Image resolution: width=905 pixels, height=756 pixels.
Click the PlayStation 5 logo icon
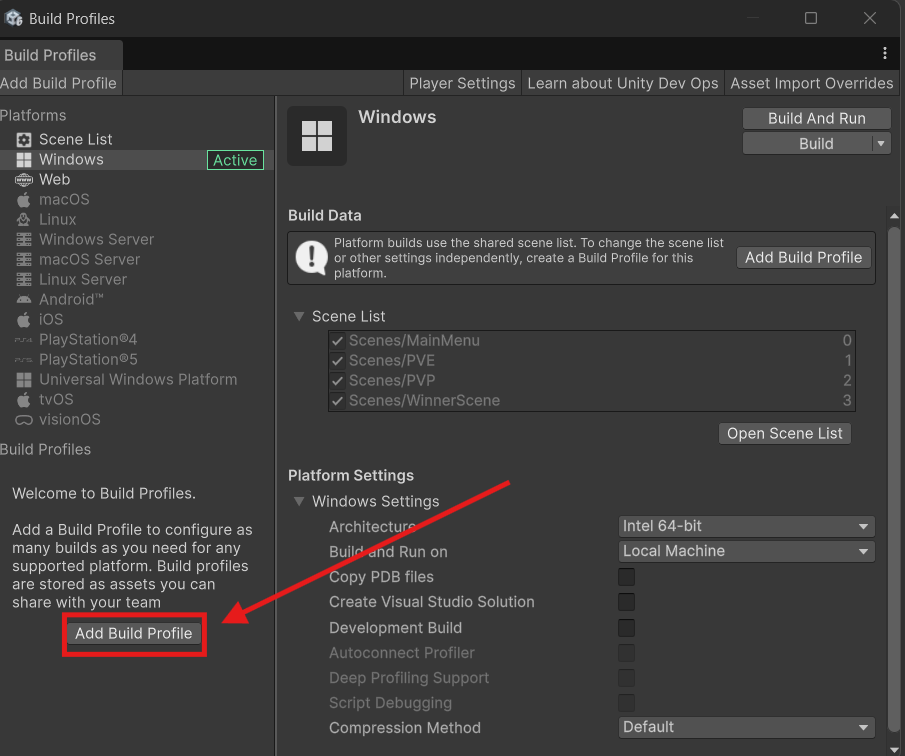pos(24,360)
